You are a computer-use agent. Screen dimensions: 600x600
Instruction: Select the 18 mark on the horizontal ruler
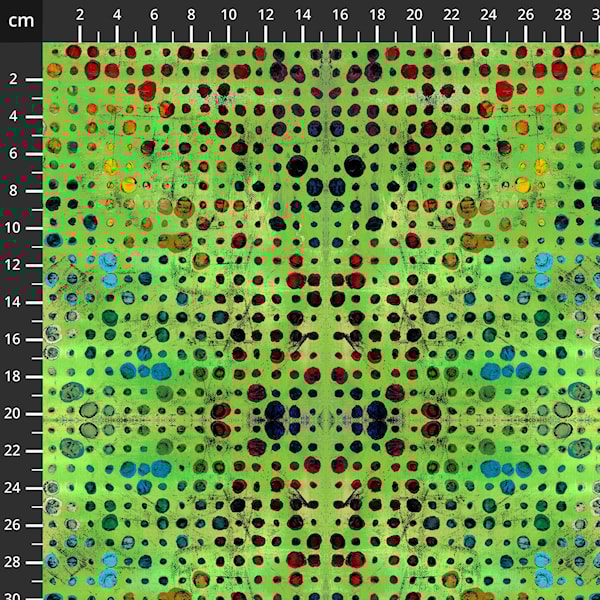click(377, 14)
